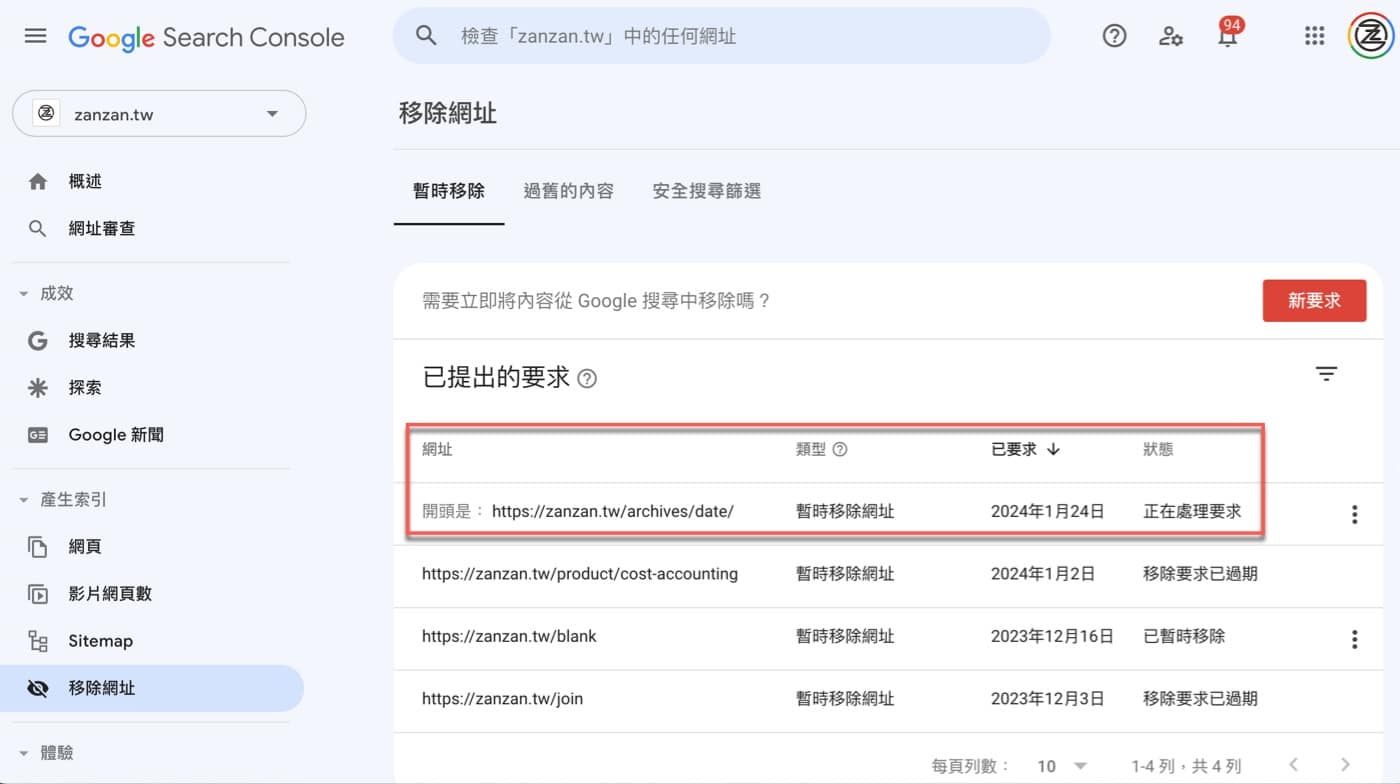Sort by the 已要求 column arrow

[x=1054, y=450]
